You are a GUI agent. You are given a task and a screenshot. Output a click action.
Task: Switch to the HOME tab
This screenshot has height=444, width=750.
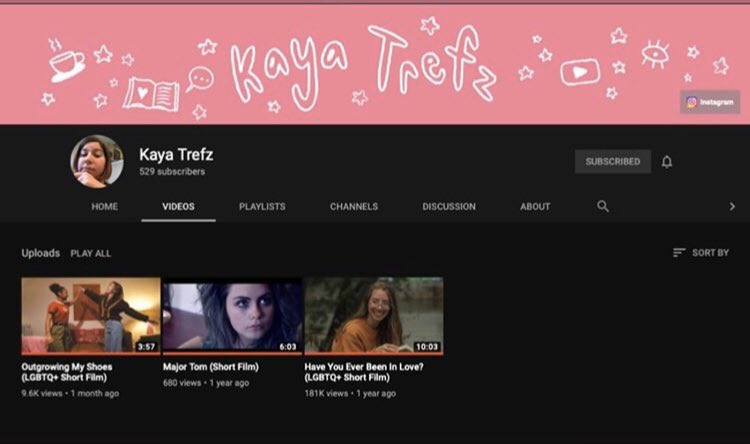pyautogui.click(x=105, y=207)
